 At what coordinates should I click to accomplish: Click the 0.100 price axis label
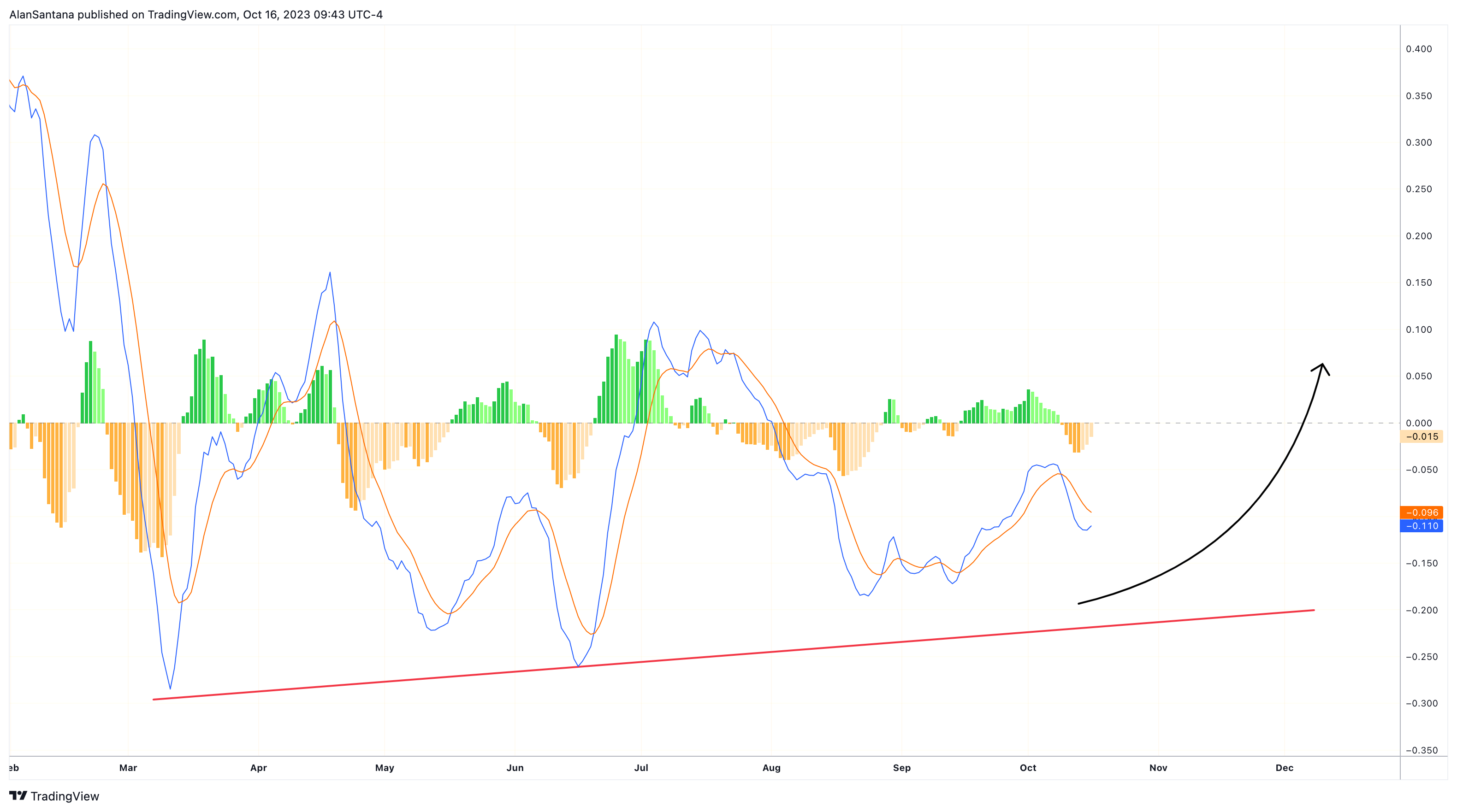click(x=1419, y=330)
